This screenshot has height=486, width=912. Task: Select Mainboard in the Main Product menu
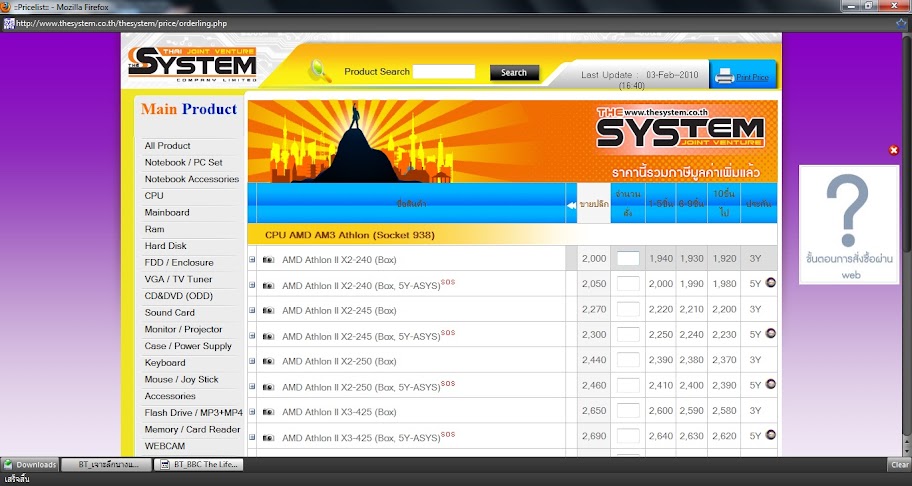coord(167,213)
